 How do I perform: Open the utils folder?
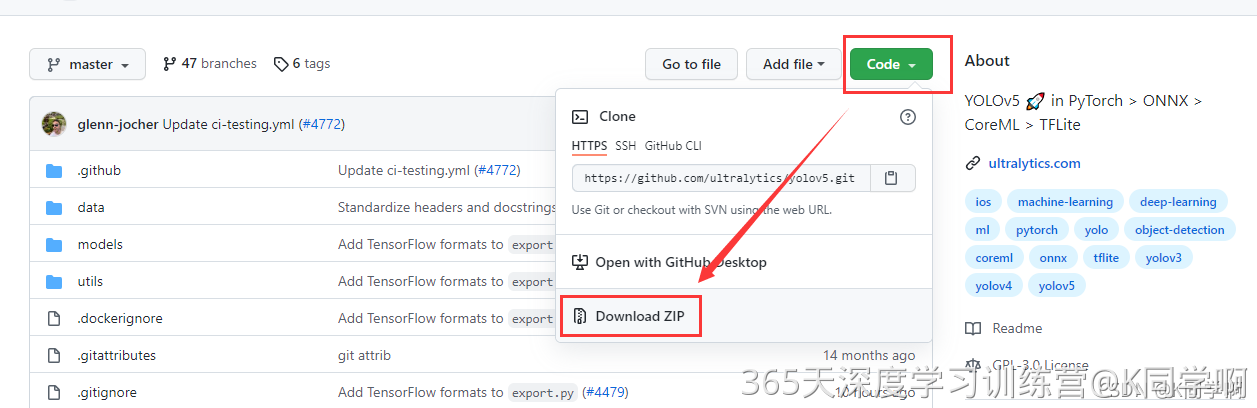(x=90, y=282)
